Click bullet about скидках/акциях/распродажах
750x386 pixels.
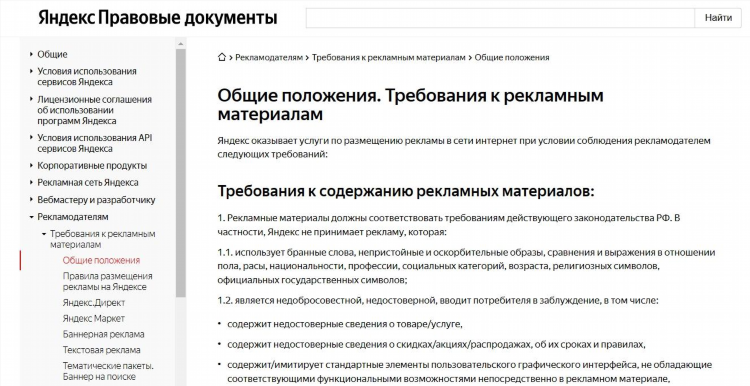[436, 344]
